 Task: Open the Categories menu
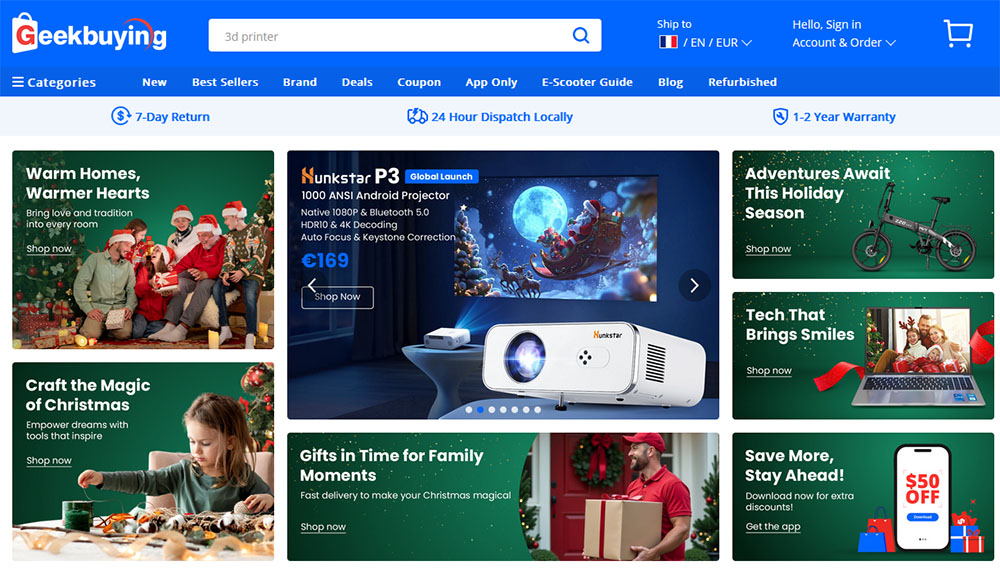[x=54, y=82]
